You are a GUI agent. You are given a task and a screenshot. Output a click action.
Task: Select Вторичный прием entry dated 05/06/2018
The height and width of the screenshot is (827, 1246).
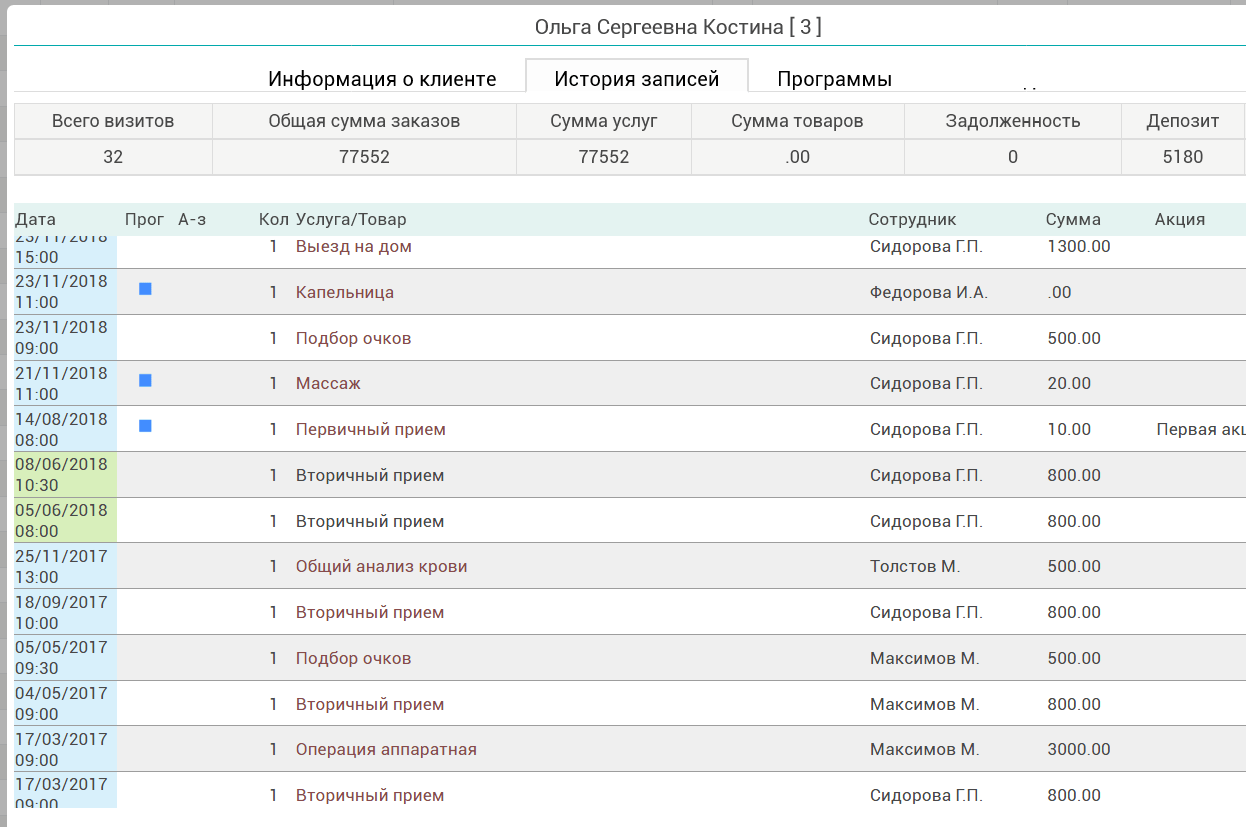coord(370,521)
